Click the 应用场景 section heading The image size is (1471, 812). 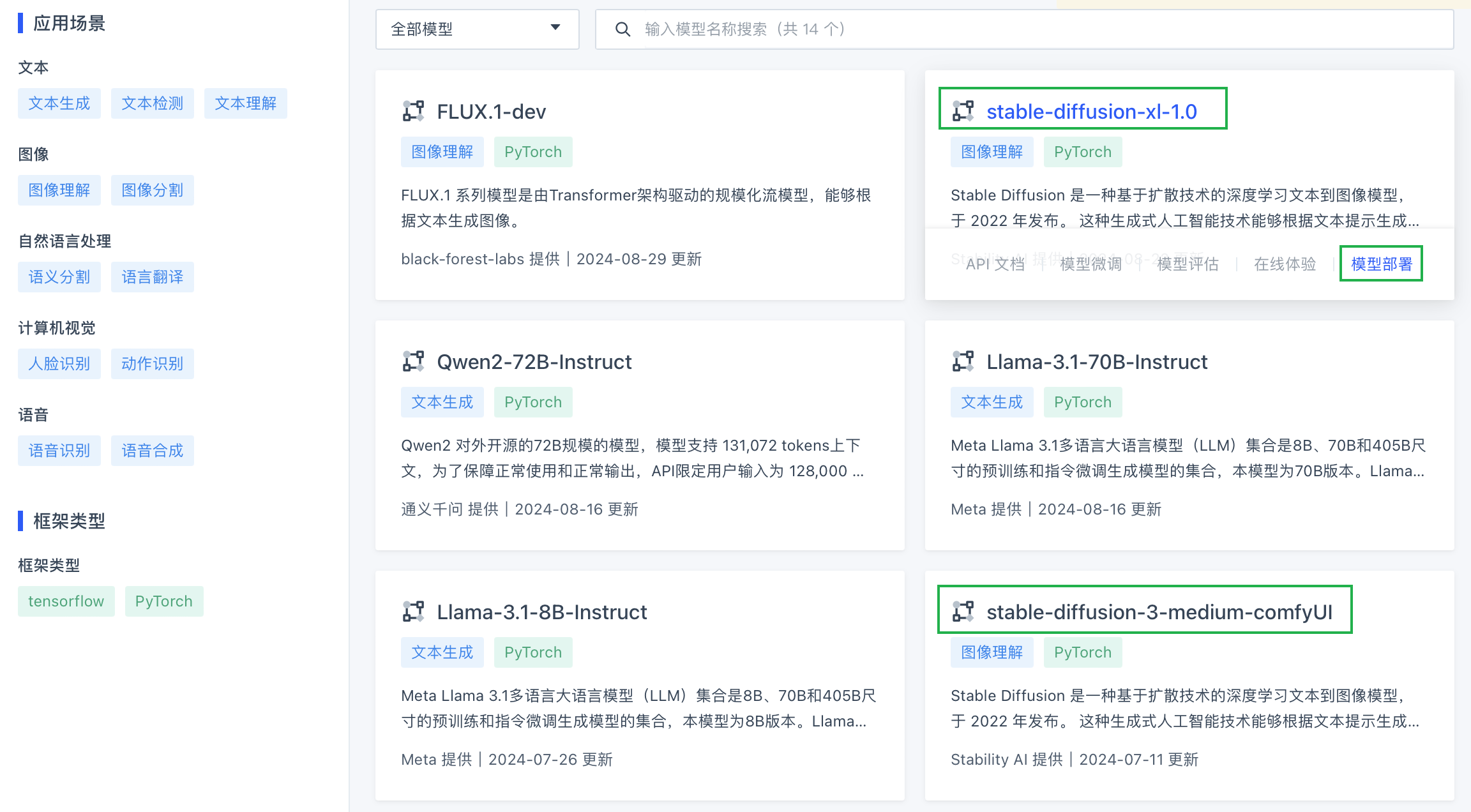click(69, 24)
